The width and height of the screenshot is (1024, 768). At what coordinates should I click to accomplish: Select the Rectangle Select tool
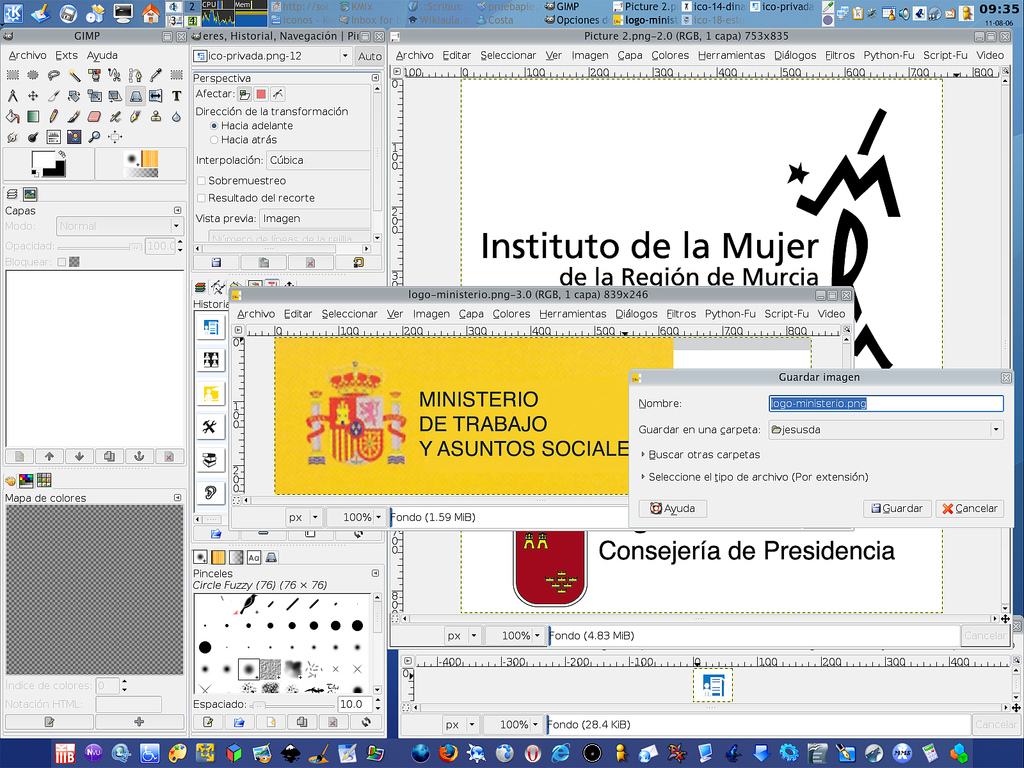pyautogui.click(x=12, y=76)
